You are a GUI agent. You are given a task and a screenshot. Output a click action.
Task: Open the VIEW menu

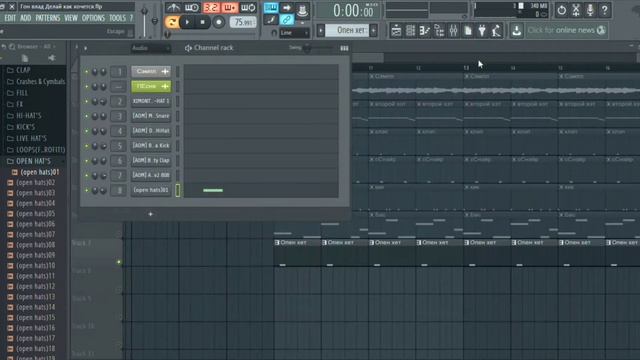coord(71,18)
